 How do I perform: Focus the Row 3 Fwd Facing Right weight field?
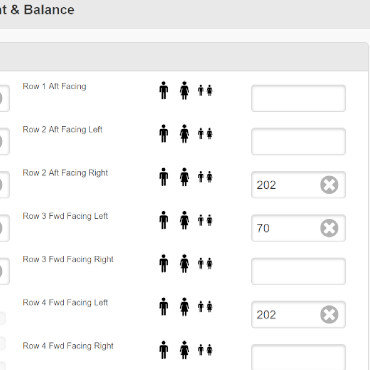pyautogui.click(x=298, y=271)
